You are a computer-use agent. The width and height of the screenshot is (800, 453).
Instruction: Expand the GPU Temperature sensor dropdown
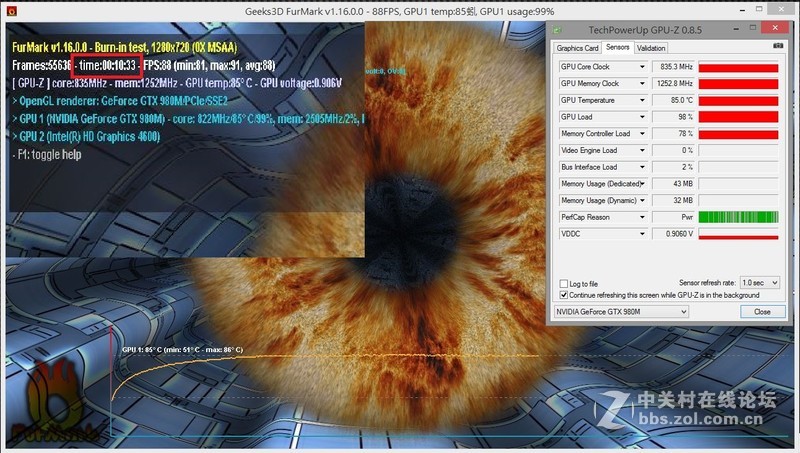(x=642, y=100)
